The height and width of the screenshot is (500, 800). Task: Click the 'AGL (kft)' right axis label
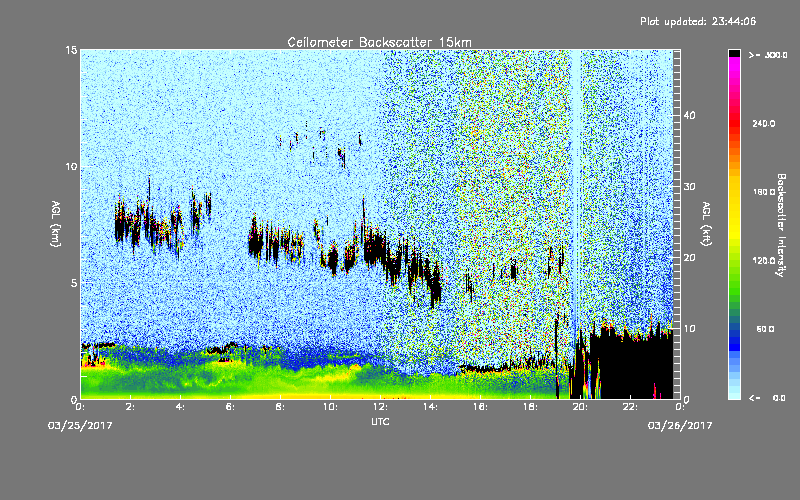[x=706, y=224]
